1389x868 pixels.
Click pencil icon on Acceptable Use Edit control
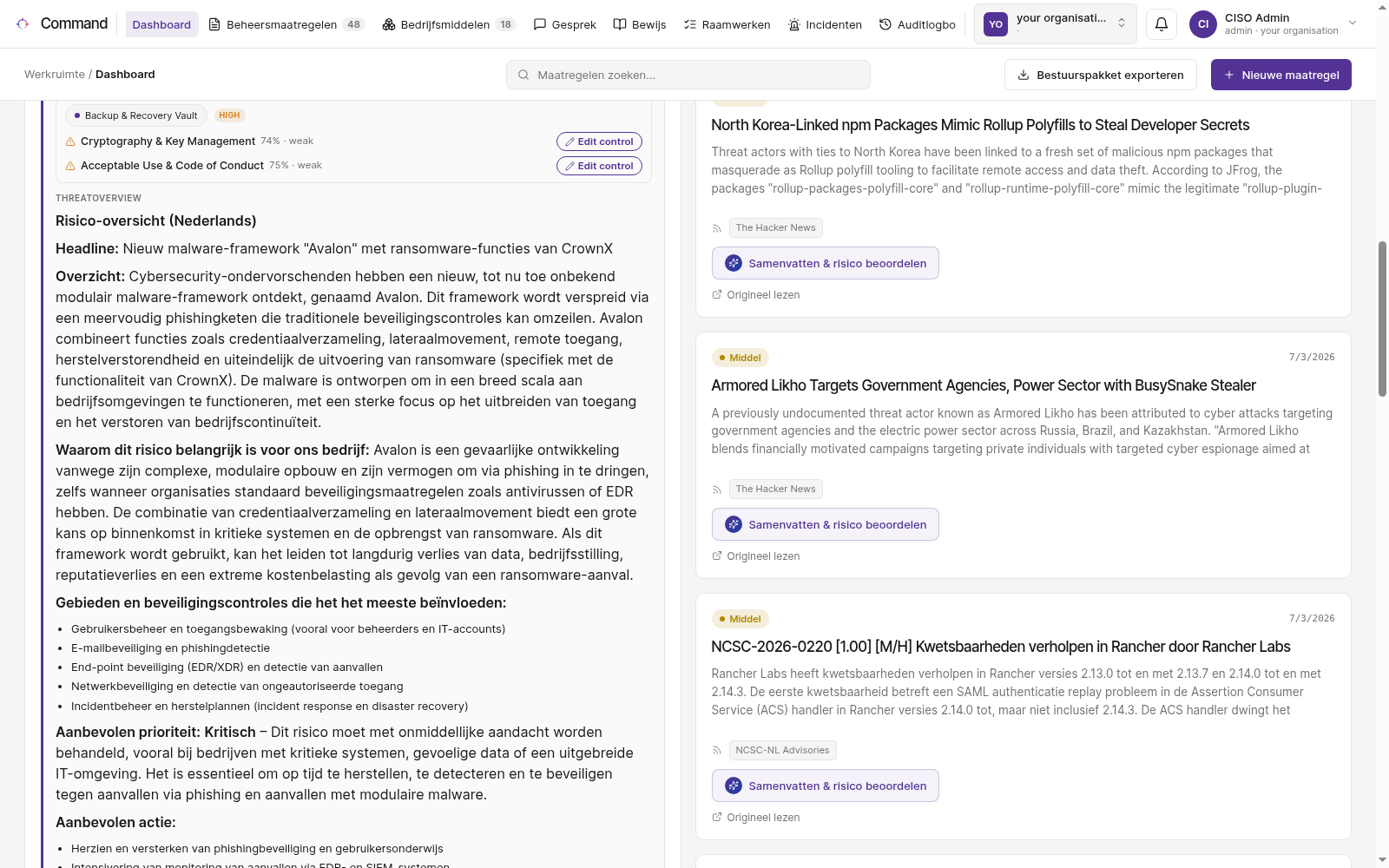point(569,166)
